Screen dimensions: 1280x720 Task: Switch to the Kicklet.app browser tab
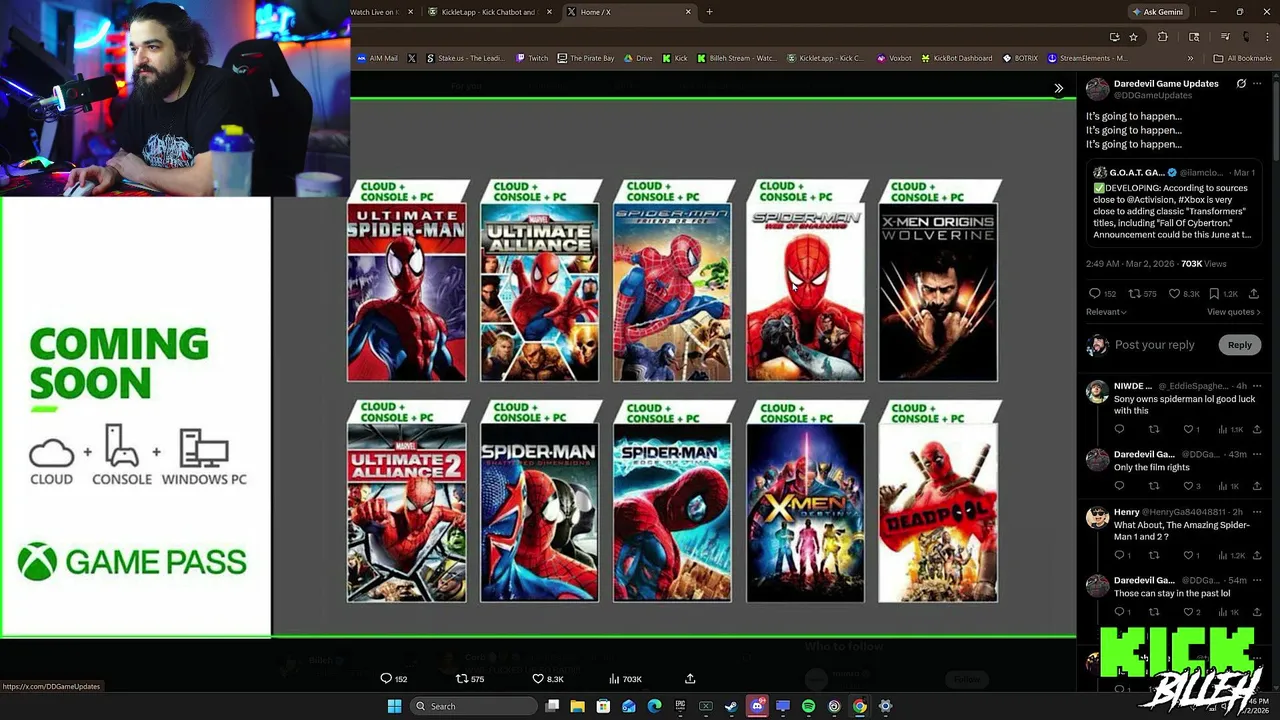[x=488, y=12]
